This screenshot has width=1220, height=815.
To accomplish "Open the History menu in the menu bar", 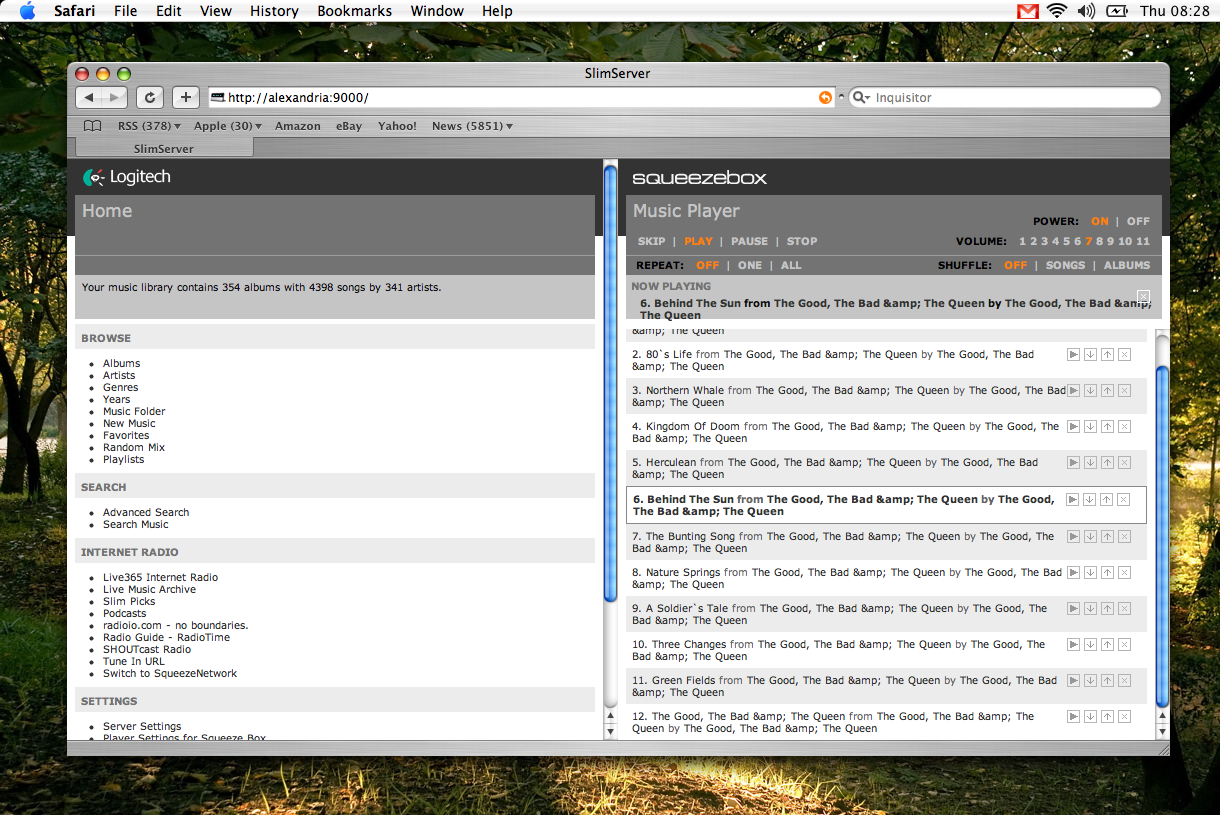I will 274,11.
